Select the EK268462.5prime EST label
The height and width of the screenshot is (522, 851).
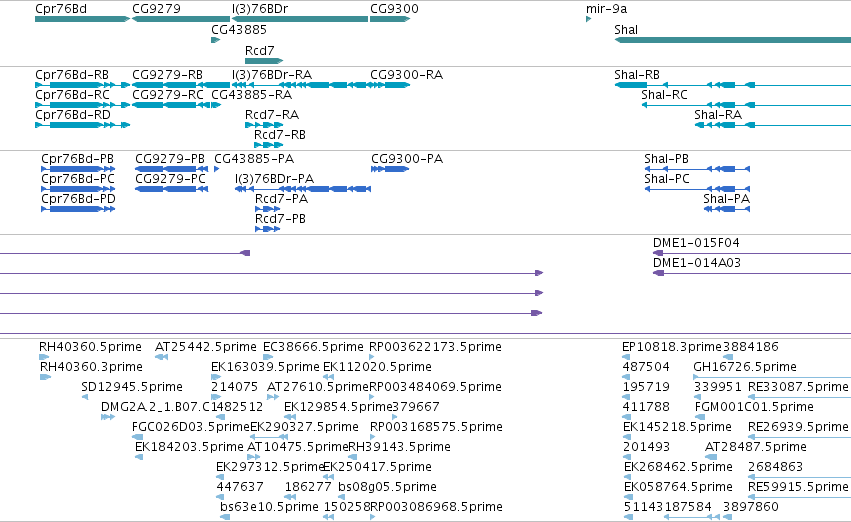pyautogui.click(x=678, y=467)
